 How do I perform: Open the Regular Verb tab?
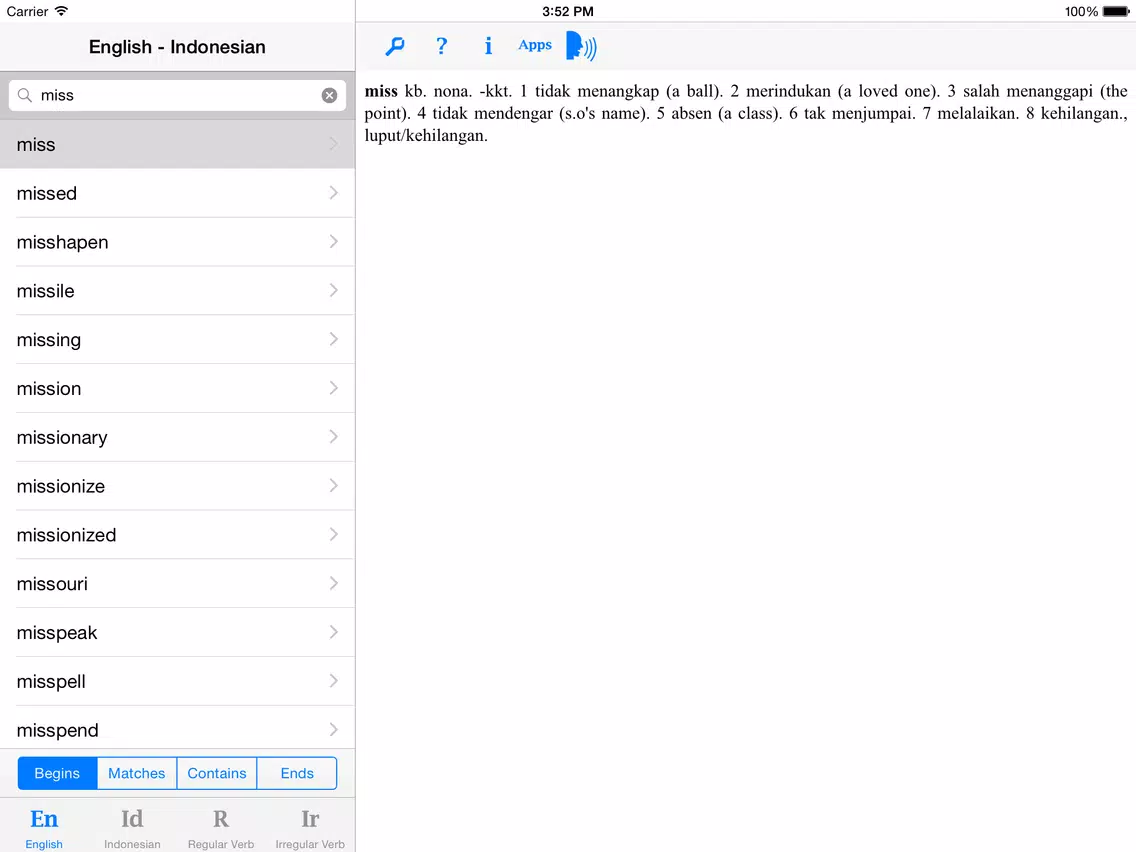[221, 827]
